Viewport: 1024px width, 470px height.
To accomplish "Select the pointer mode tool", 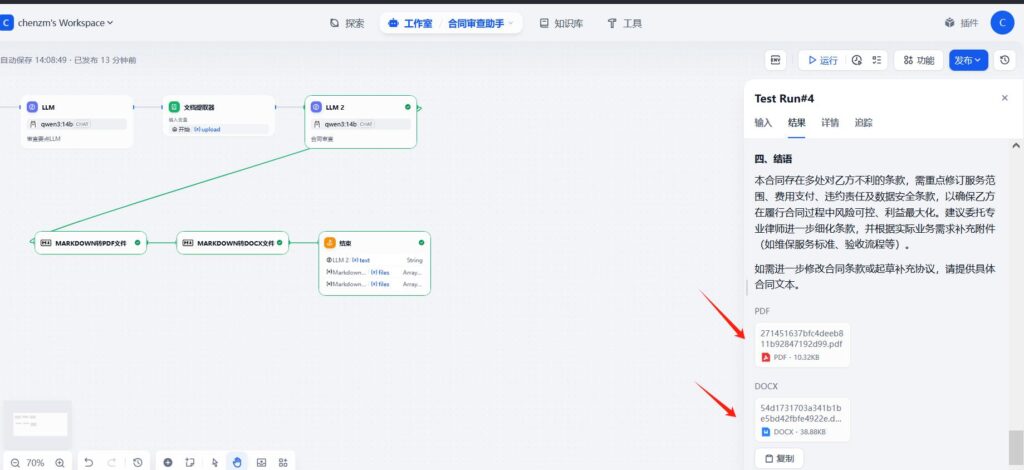I will coord(215,463).
